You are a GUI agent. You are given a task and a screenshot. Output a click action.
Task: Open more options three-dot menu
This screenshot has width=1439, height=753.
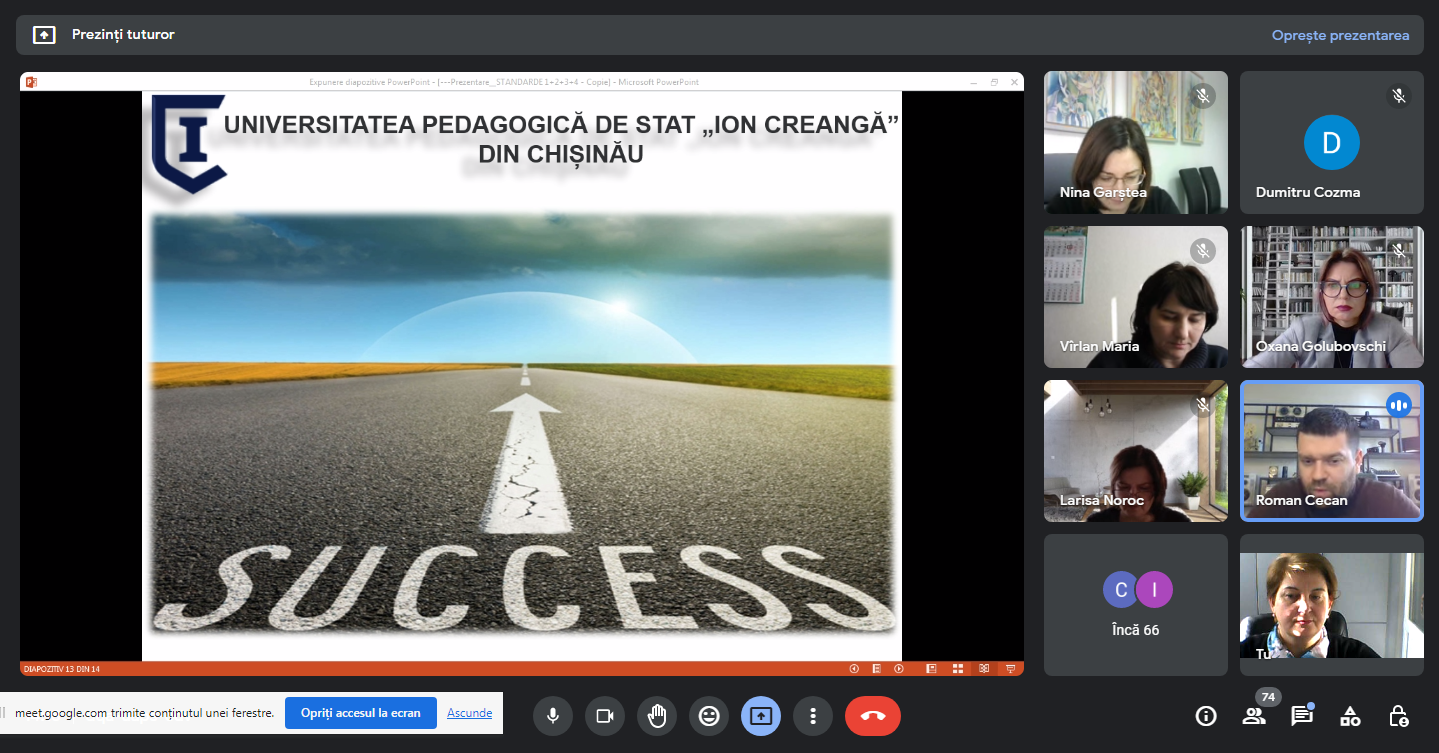pos(813,716)
